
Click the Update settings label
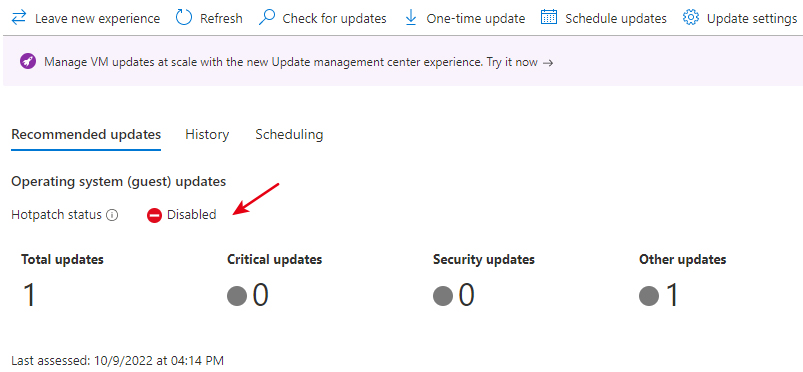point(752,19)
